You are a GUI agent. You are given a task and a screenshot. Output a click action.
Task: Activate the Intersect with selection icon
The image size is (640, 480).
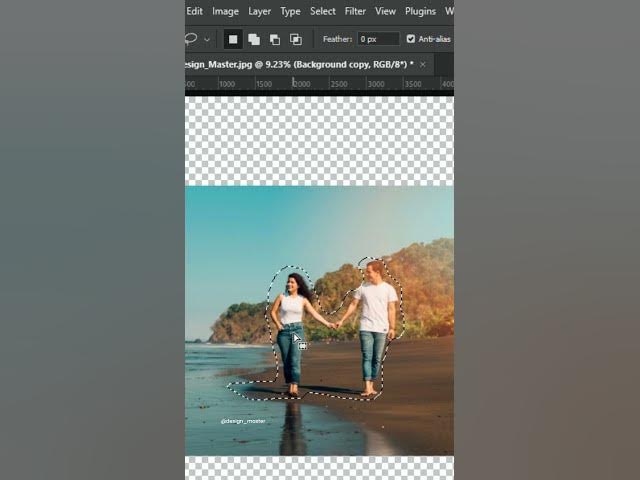tap(296, 39)
